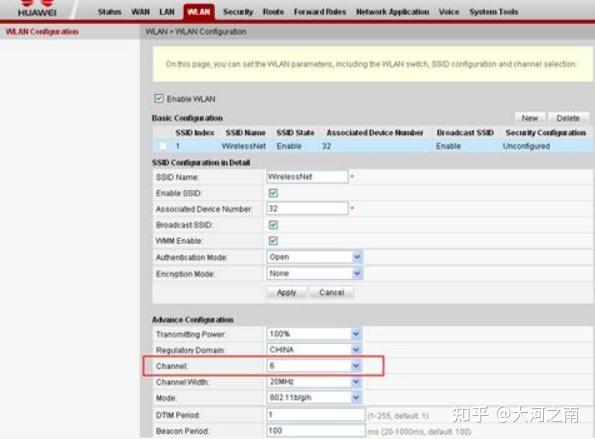
Task: Click the New SSID button
Action: click(530, 118)
